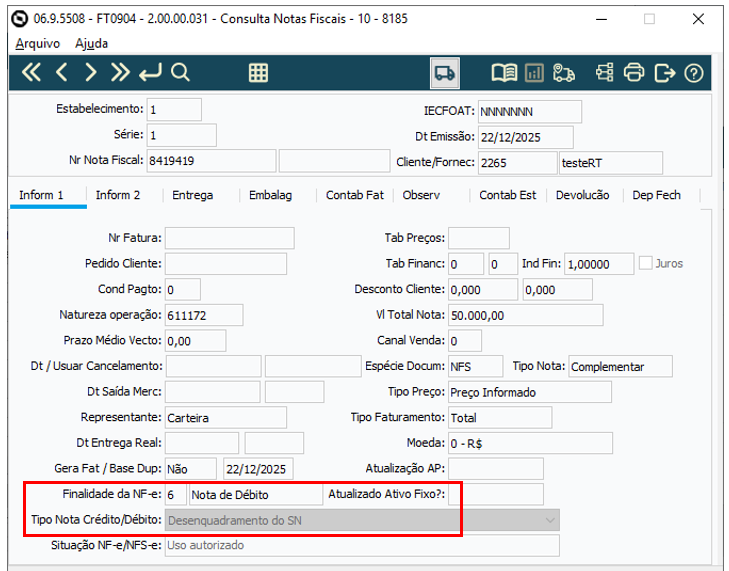Click the Ind Fin field 1,00000
Image resolution: width=729 pixels, height=571 pixels.
(x=599, y=264)
